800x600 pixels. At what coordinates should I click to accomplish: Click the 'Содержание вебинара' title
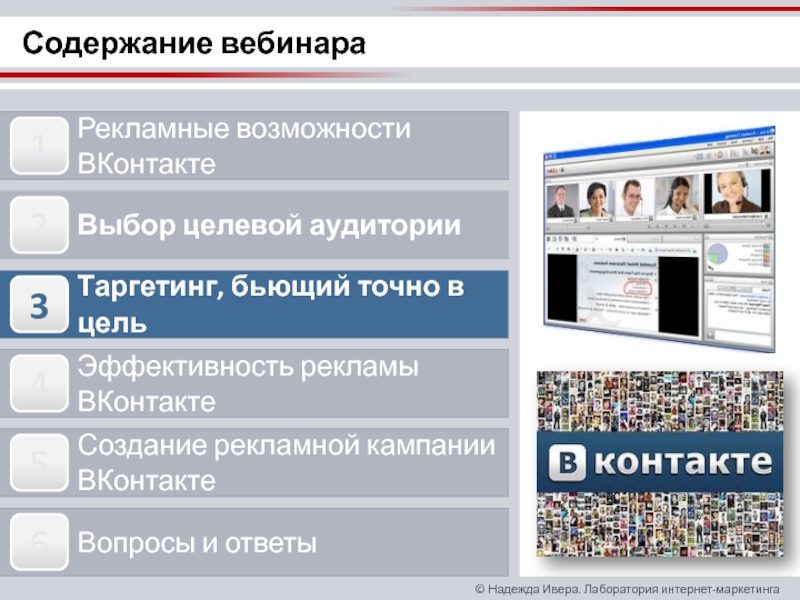(x=194, y=43)
